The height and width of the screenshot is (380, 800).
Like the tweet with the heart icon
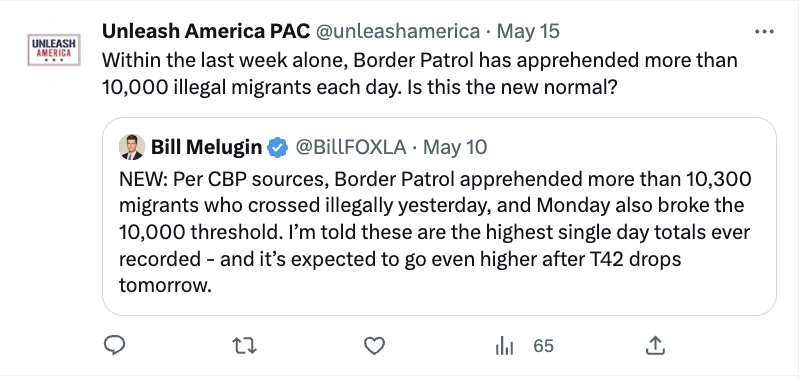(374, 346)
